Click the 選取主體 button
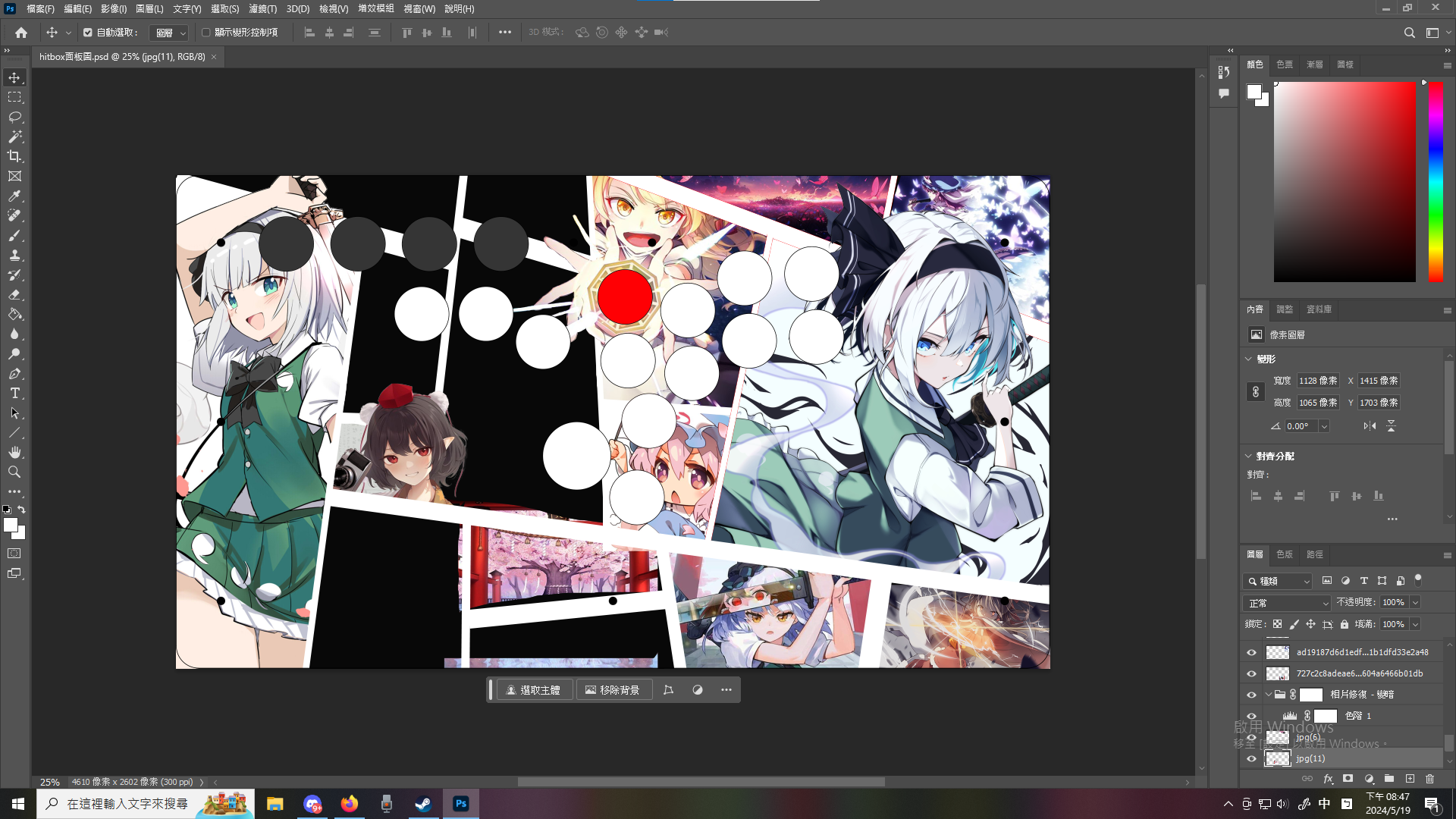The width and height of the screenshot is (1456, 819). coord(533,690)
